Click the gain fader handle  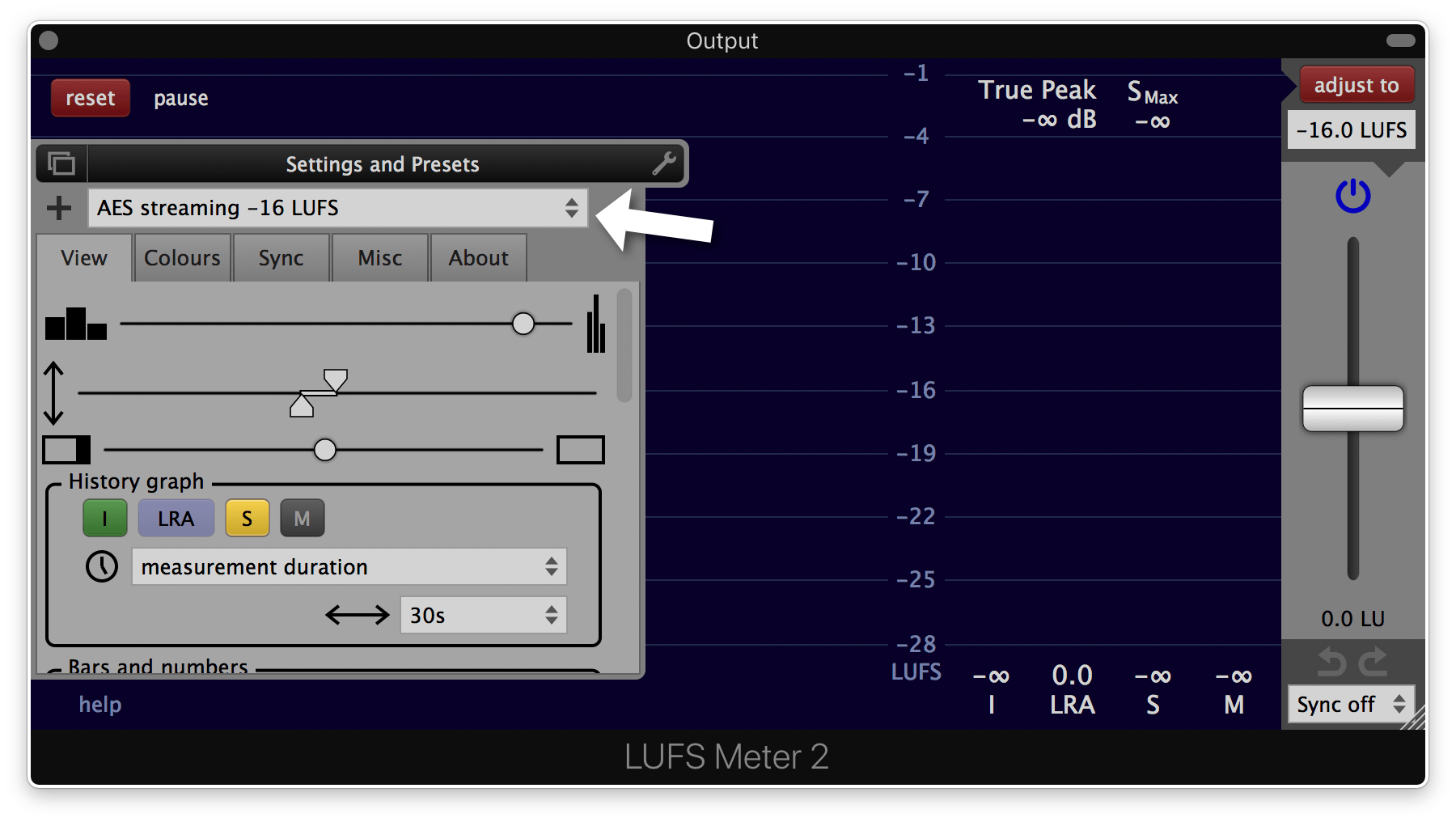(x=1352, y=409)
